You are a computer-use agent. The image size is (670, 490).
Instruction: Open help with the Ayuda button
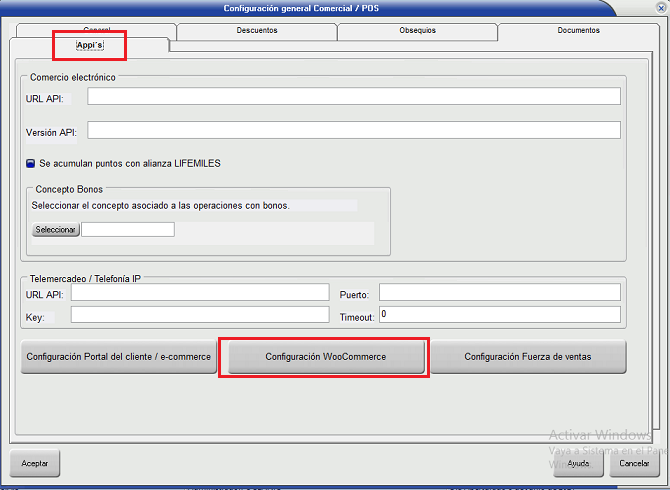click(x=577, y=464)
